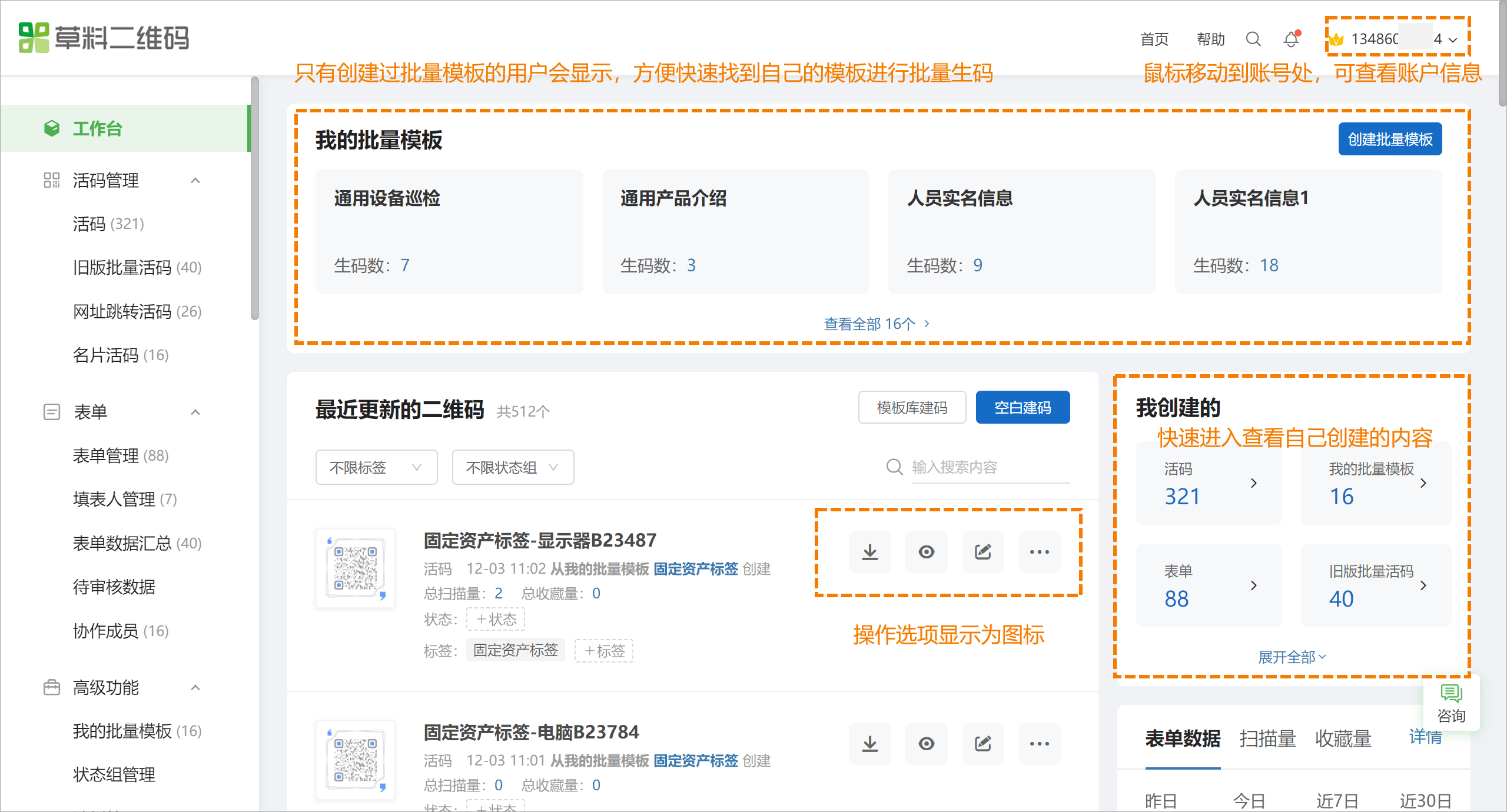Viewport: 1507px width, 812px height.
Task: Open the 我的批量模板 16 card
Action: click(1376, 483)
